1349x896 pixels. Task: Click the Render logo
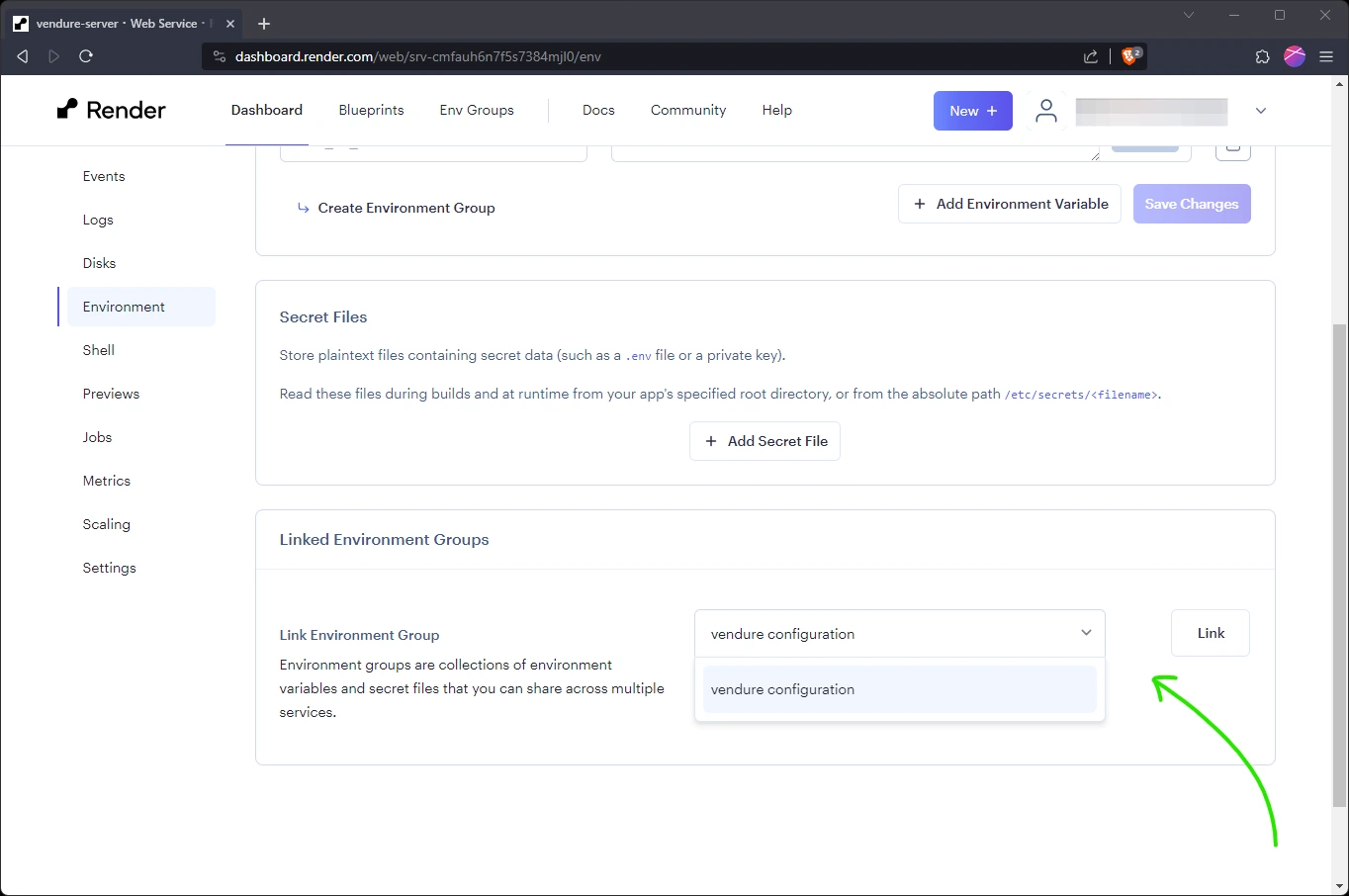(111, 110)
